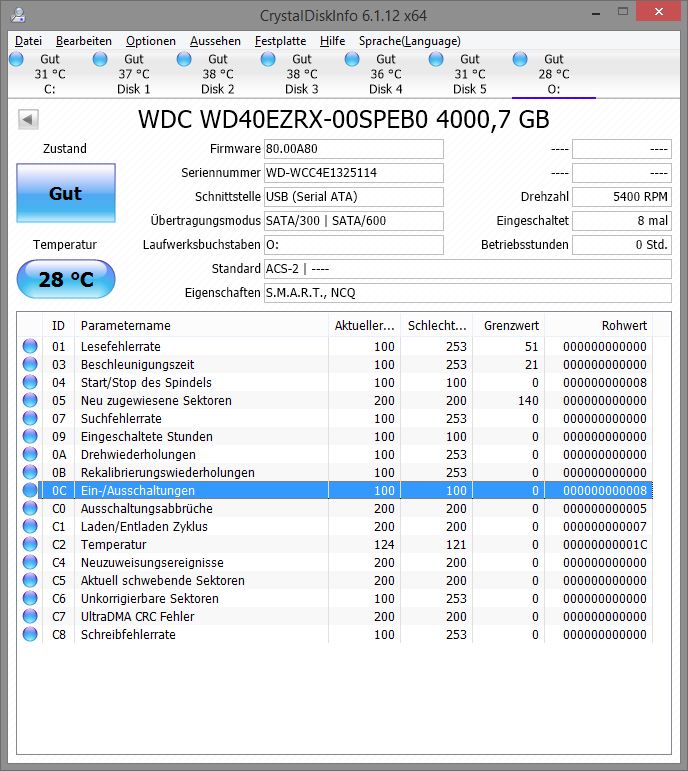This screenshot has height=771, width=688.
Task: Open the Datei menu
Action: [x=28, y=41]
